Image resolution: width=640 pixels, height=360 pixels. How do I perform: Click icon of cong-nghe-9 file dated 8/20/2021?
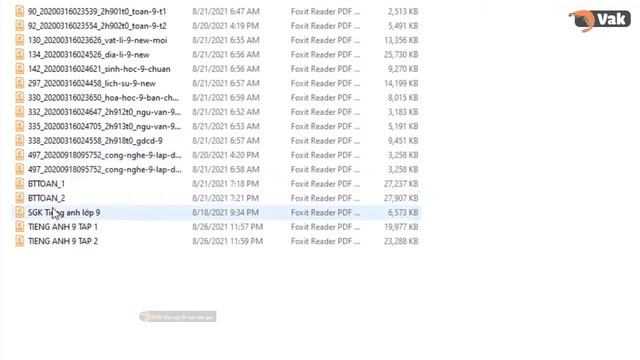click(20, 155)
